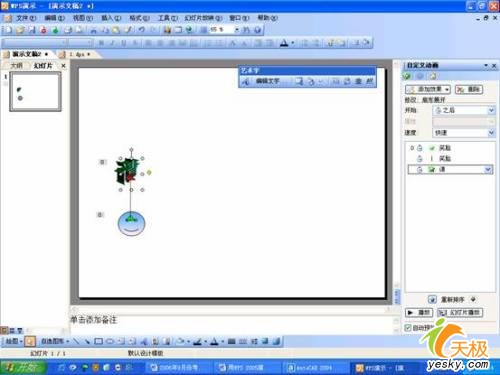Toggle the 自动预览 checkbox

tap(408, 328)
